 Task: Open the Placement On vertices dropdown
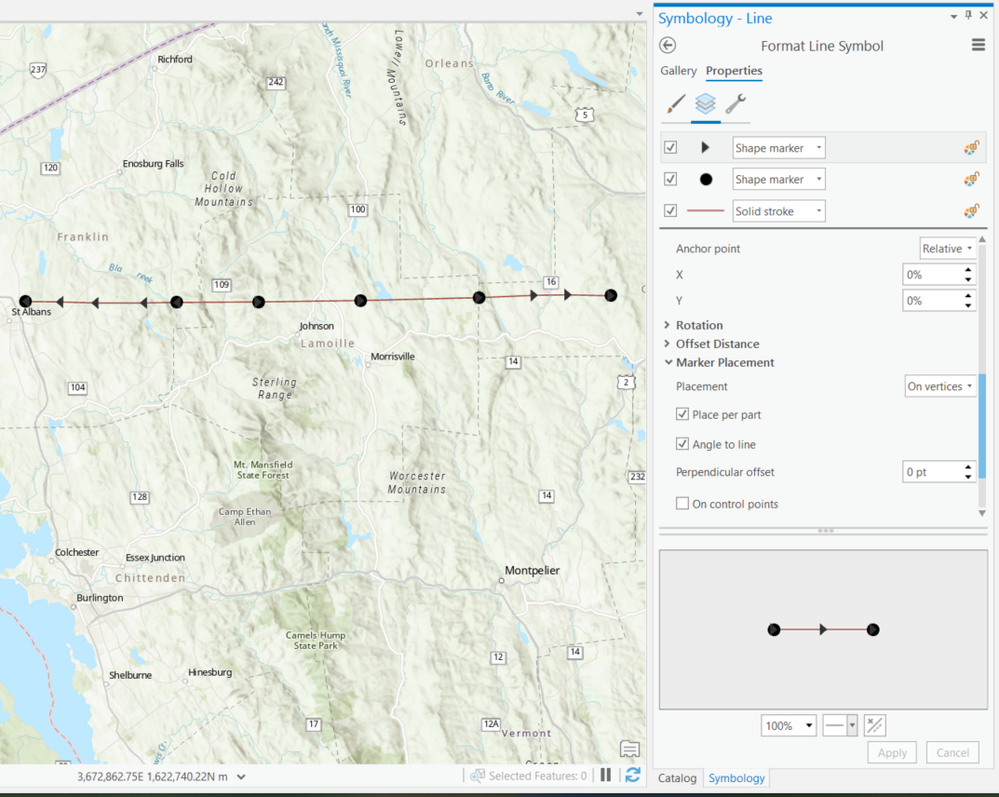pos(940,386)
